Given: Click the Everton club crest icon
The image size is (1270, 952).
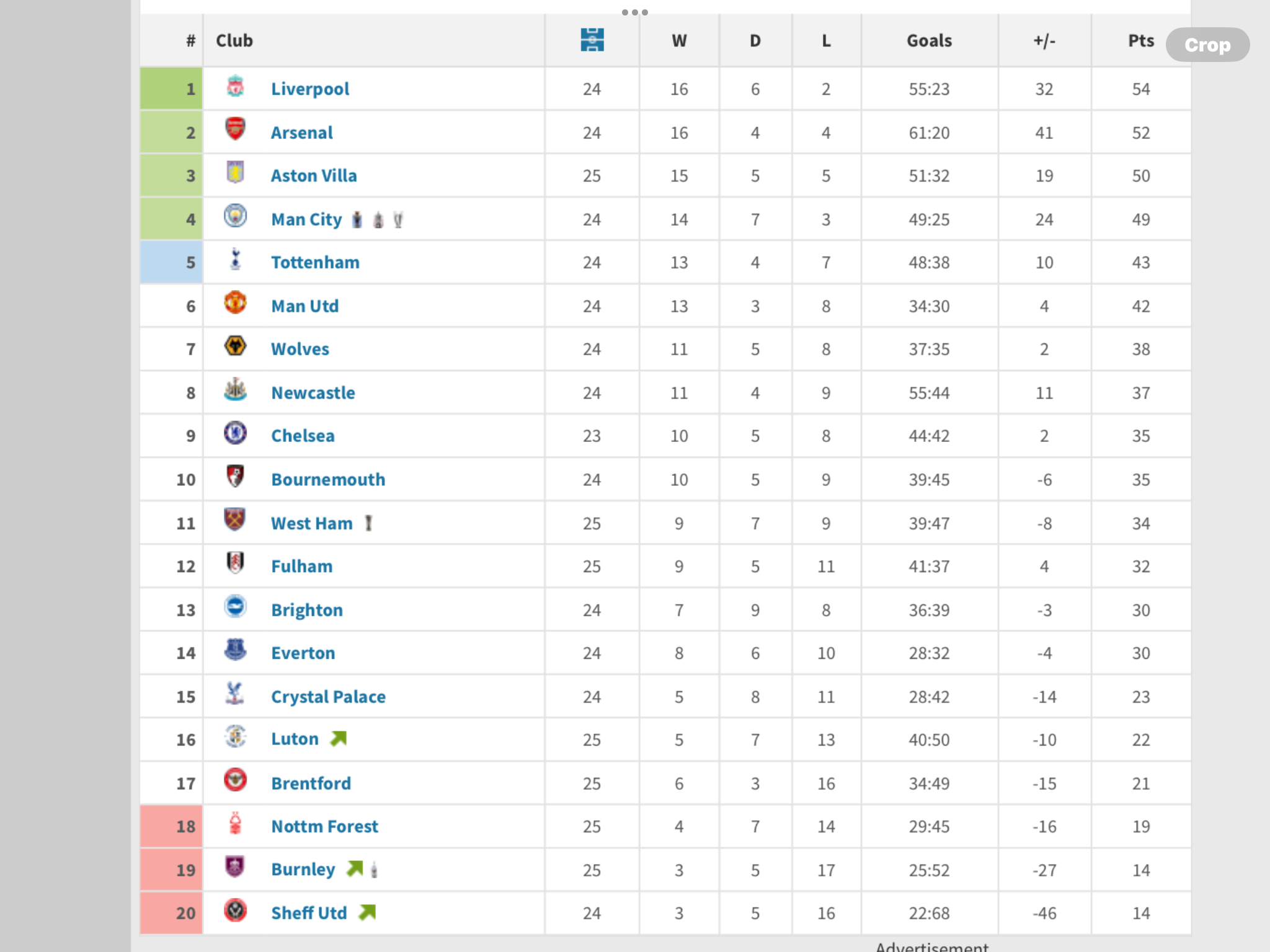Looking at the screenshot, I should pos(235,650).
